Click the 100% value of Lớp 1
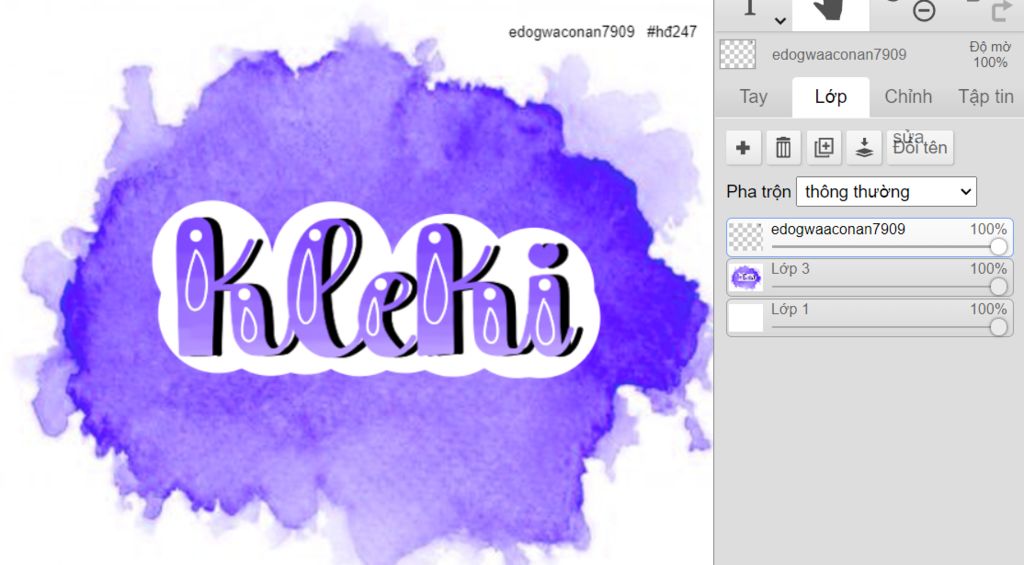The width and height of the screenshot is (1024, 565). (x=988, y=309)
